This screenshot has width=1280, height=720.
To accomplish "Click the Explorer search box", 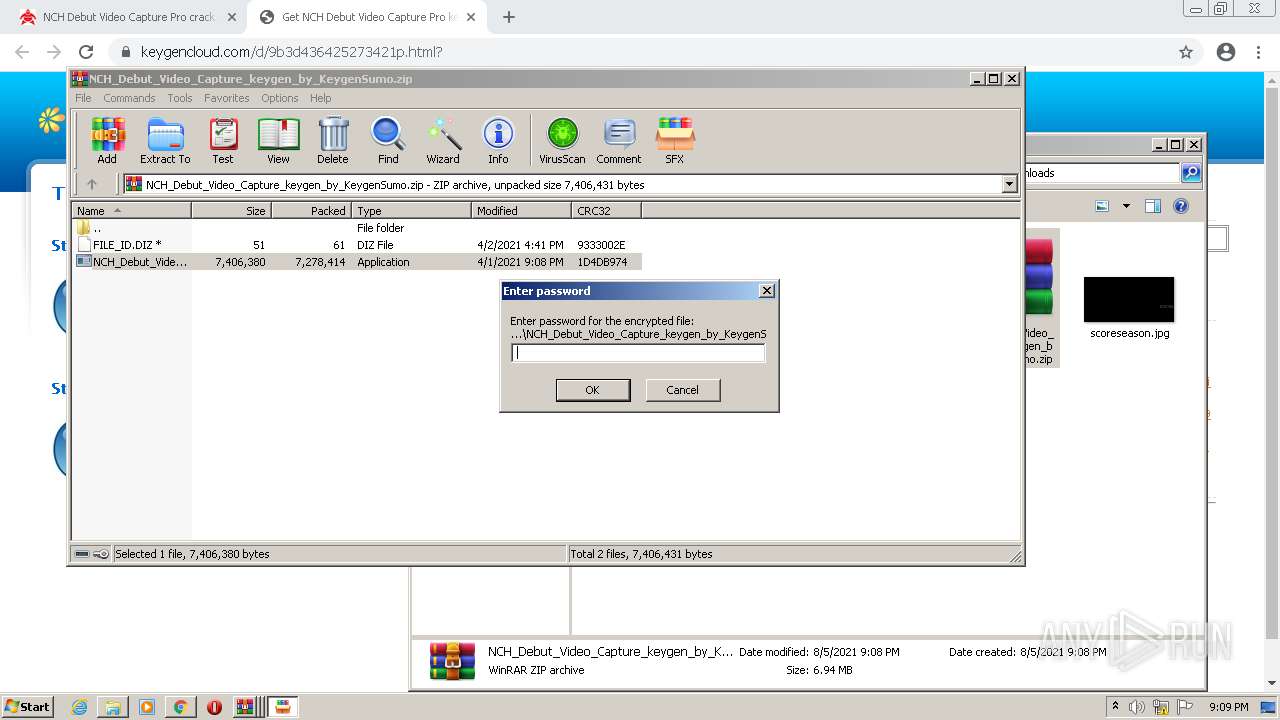I will pyautogui.click(x=1102, y=173).
